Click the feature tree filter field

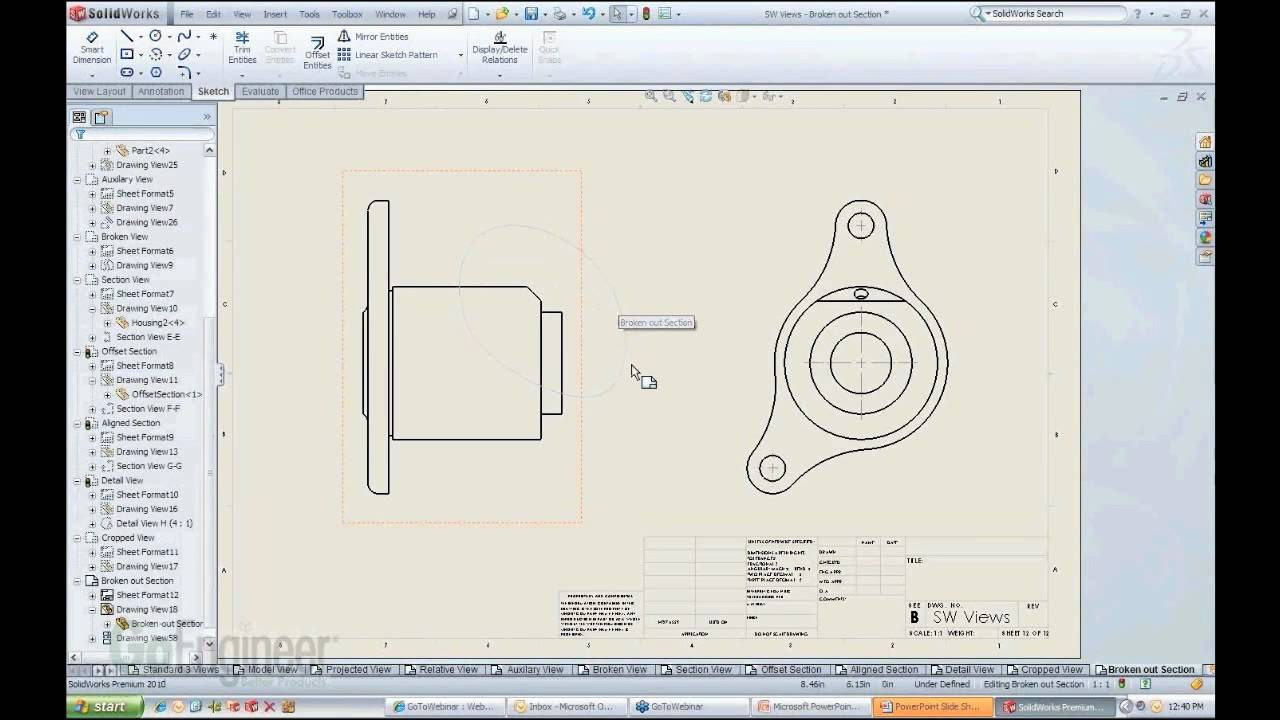(x=142, y=134)
